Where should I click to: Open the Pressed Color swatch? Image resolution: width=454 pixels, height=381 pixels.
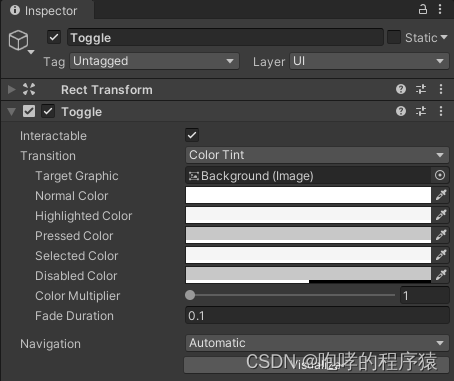[x=308, y=235]
